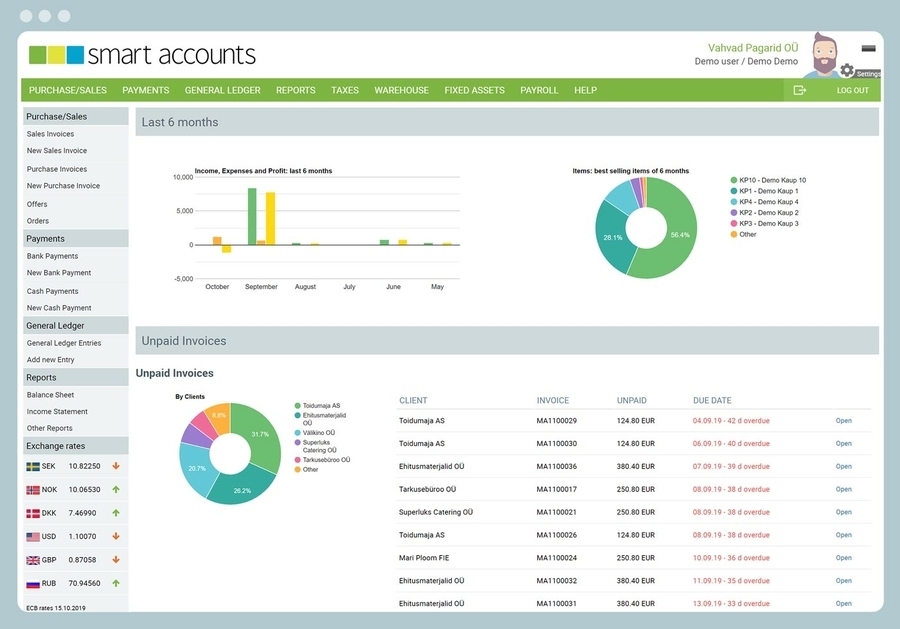Click the US flag beside USD
Screen dimensions: 900x629
click(33, 537)
